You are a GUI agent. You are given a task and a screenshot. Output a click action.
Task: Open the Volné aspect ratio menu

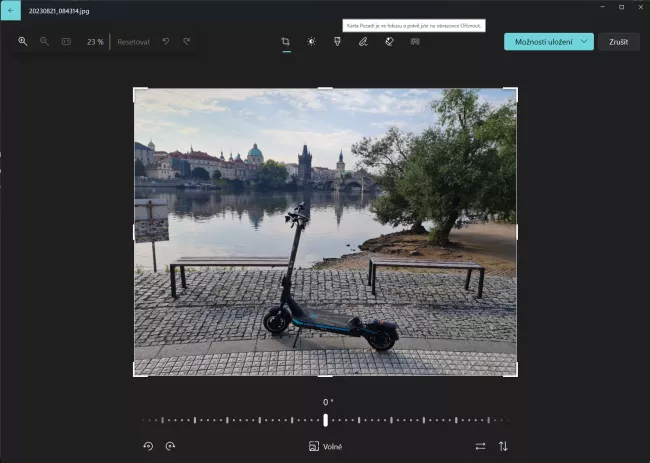(x=325, y=446)
